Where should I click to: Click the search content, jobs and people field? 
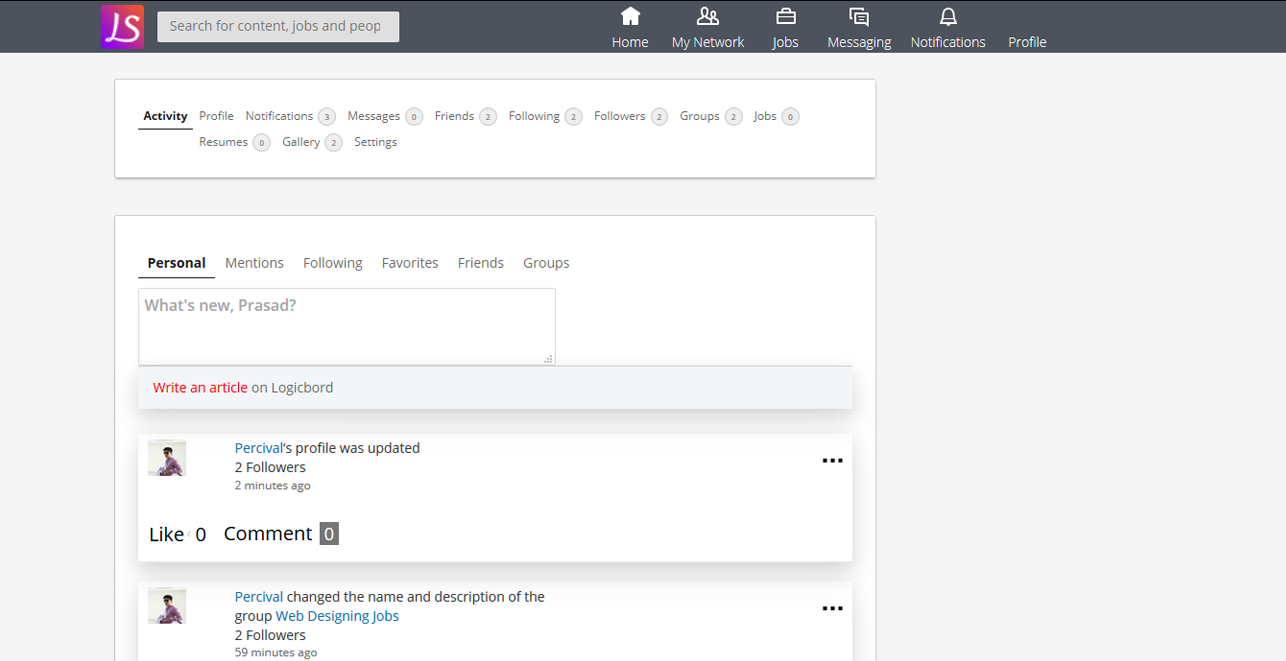click(278, 26)
